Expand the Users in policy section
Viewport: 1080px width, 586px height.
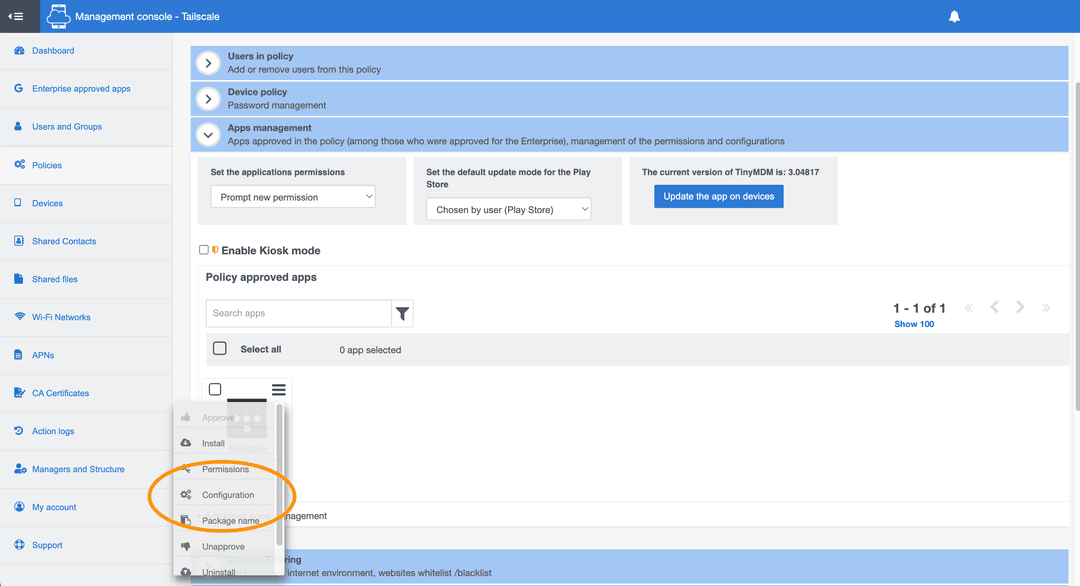(208, 62)
